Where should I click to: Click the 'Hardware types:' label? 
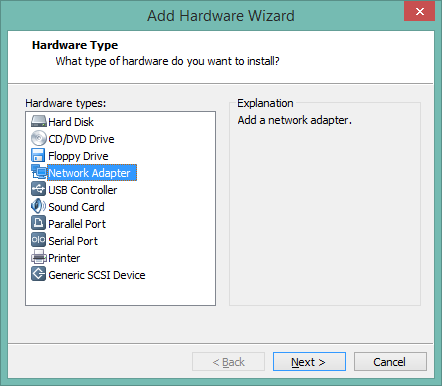point(66,103)
